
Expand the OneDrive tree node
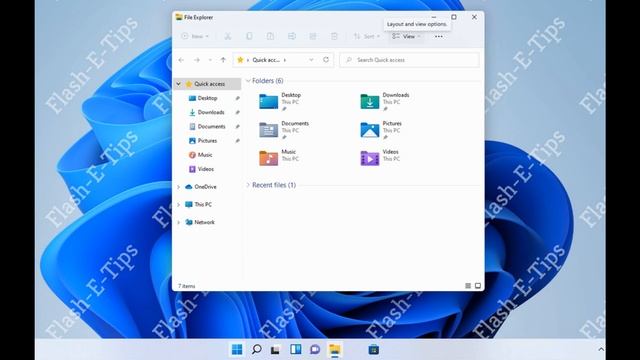(178, 187)
